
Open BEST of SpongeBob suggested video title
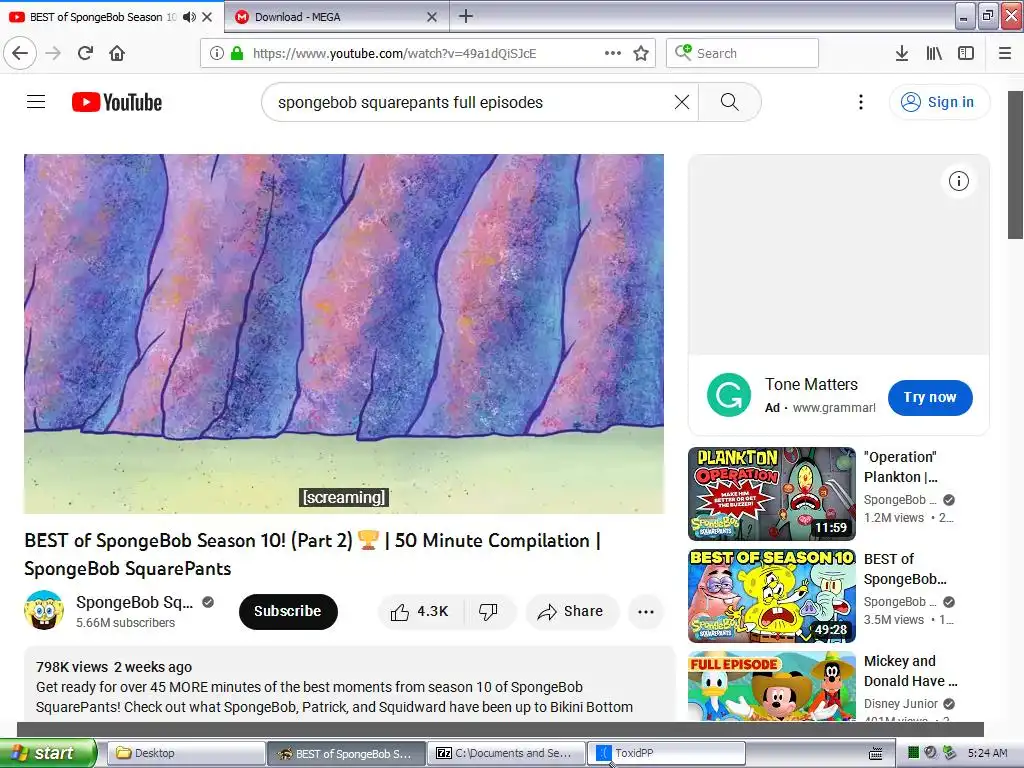[x=905, y=569]
